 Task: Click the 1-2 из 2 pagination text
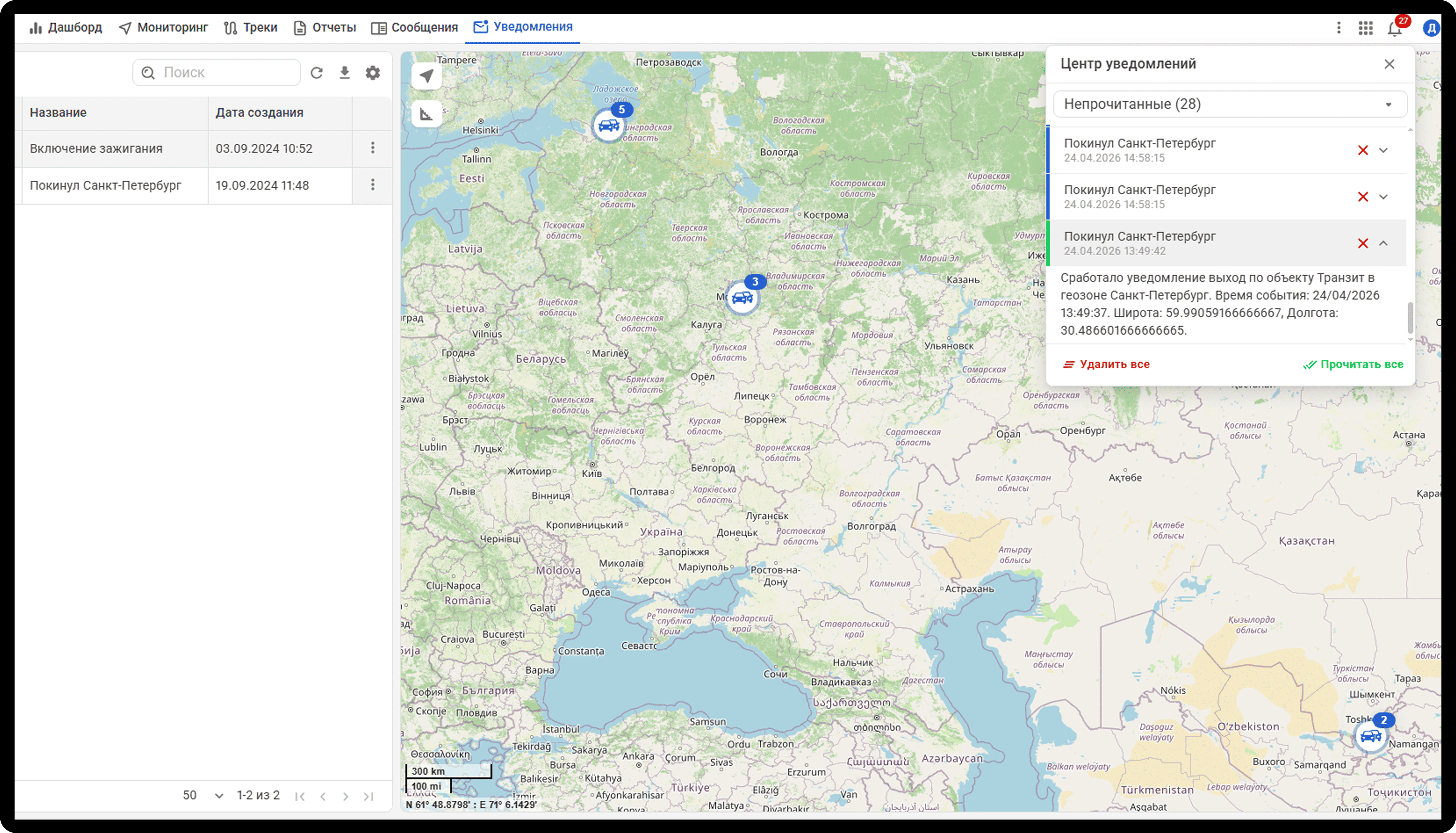pos(258,796)
